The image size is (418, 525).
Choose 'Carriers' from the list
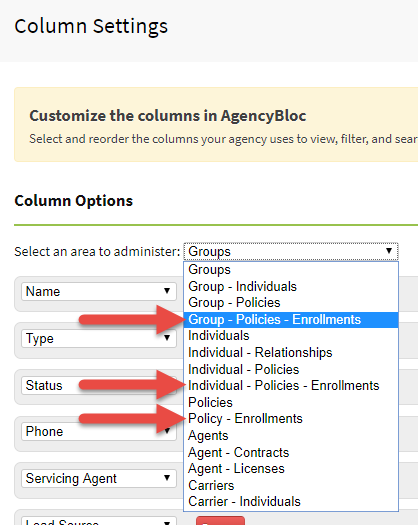pyautogui.click(x=291, y=485)
